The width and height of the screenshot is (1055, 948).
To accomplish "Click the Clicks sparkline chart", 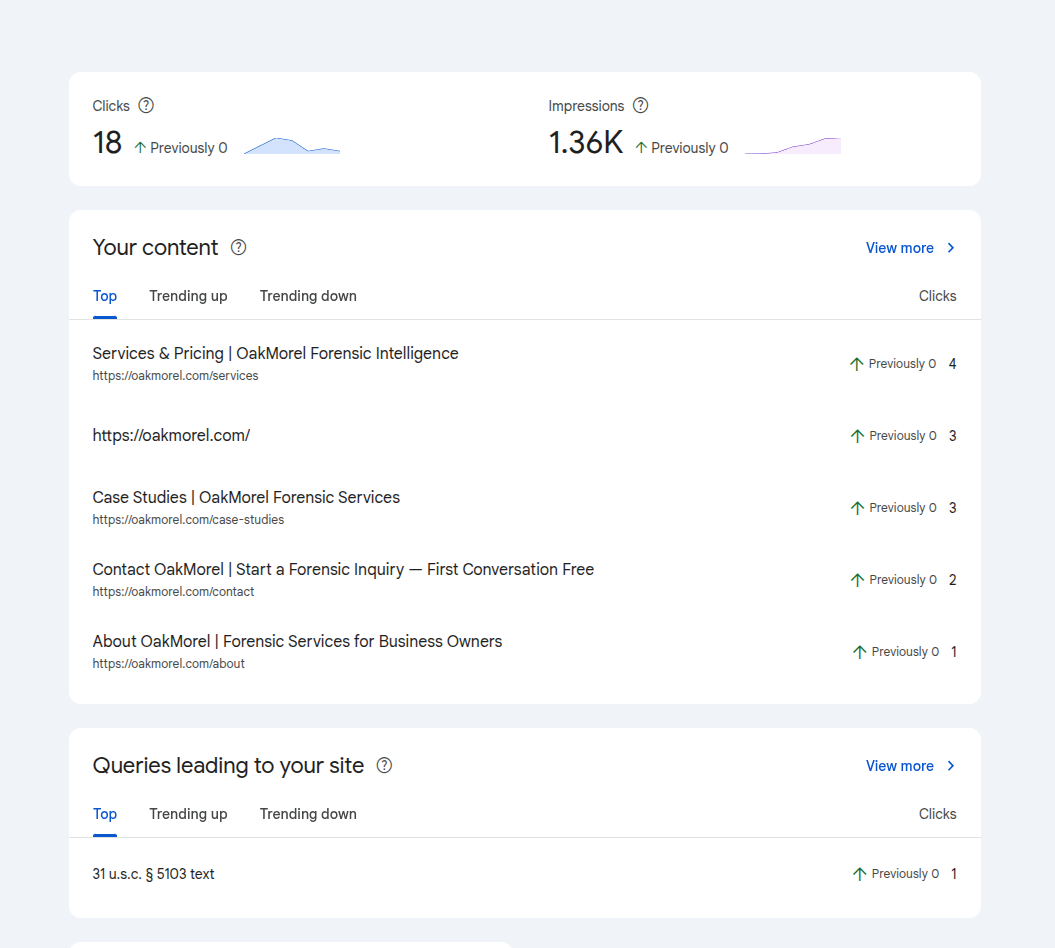I will tap(292, 146).
